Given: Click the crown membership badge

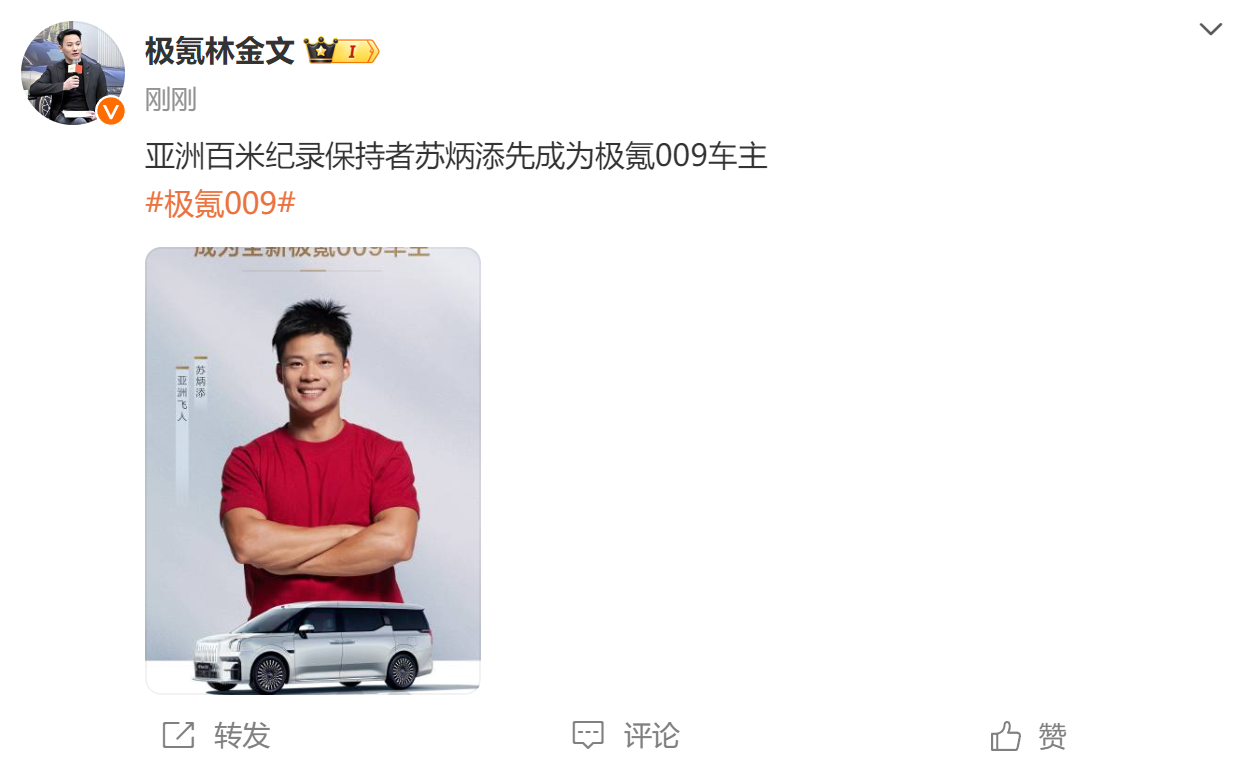Looking at the screenshot, I should pos(320,51).
